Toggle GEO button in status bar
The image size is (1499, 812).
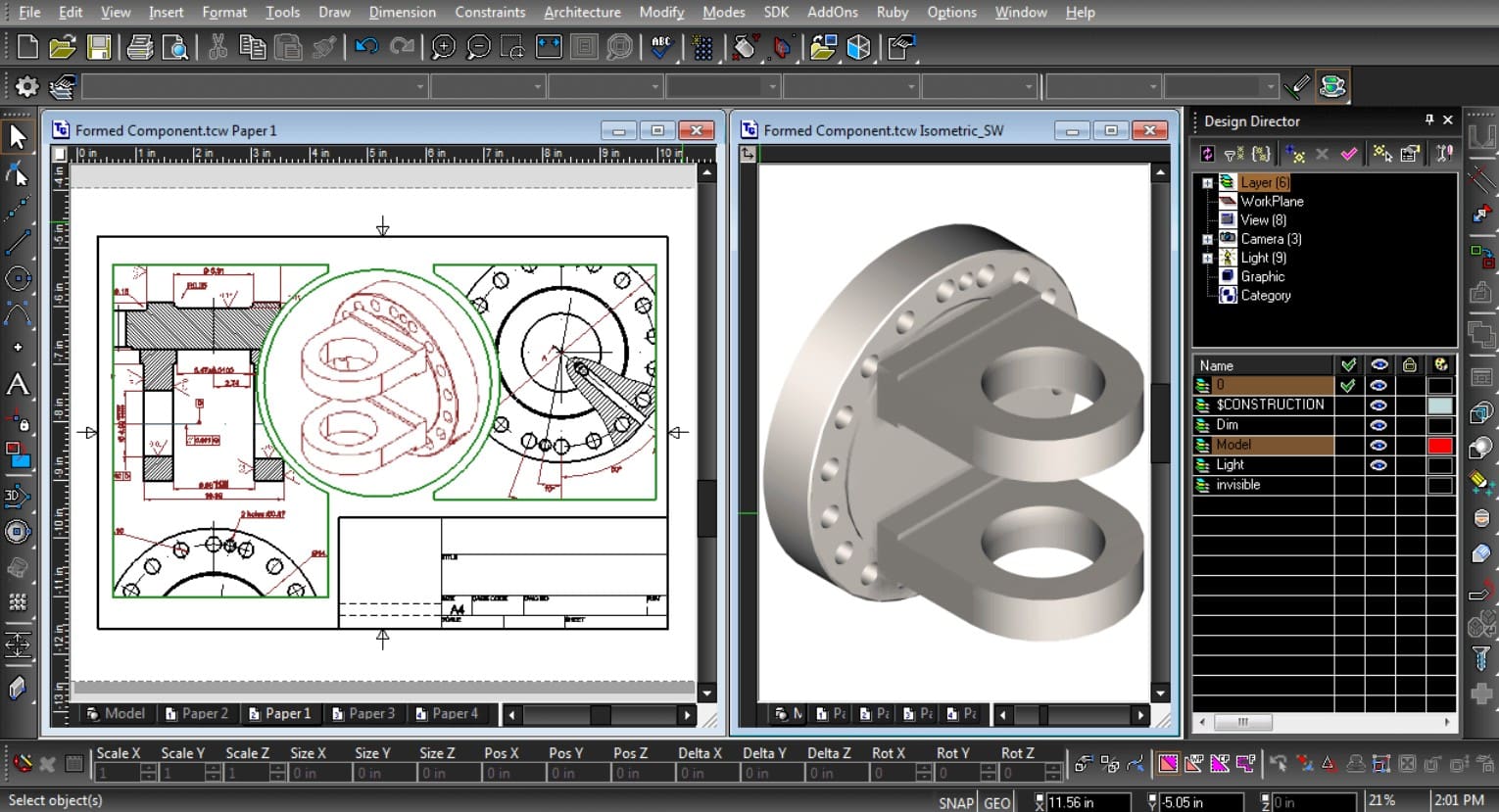(x=997, y=802)
